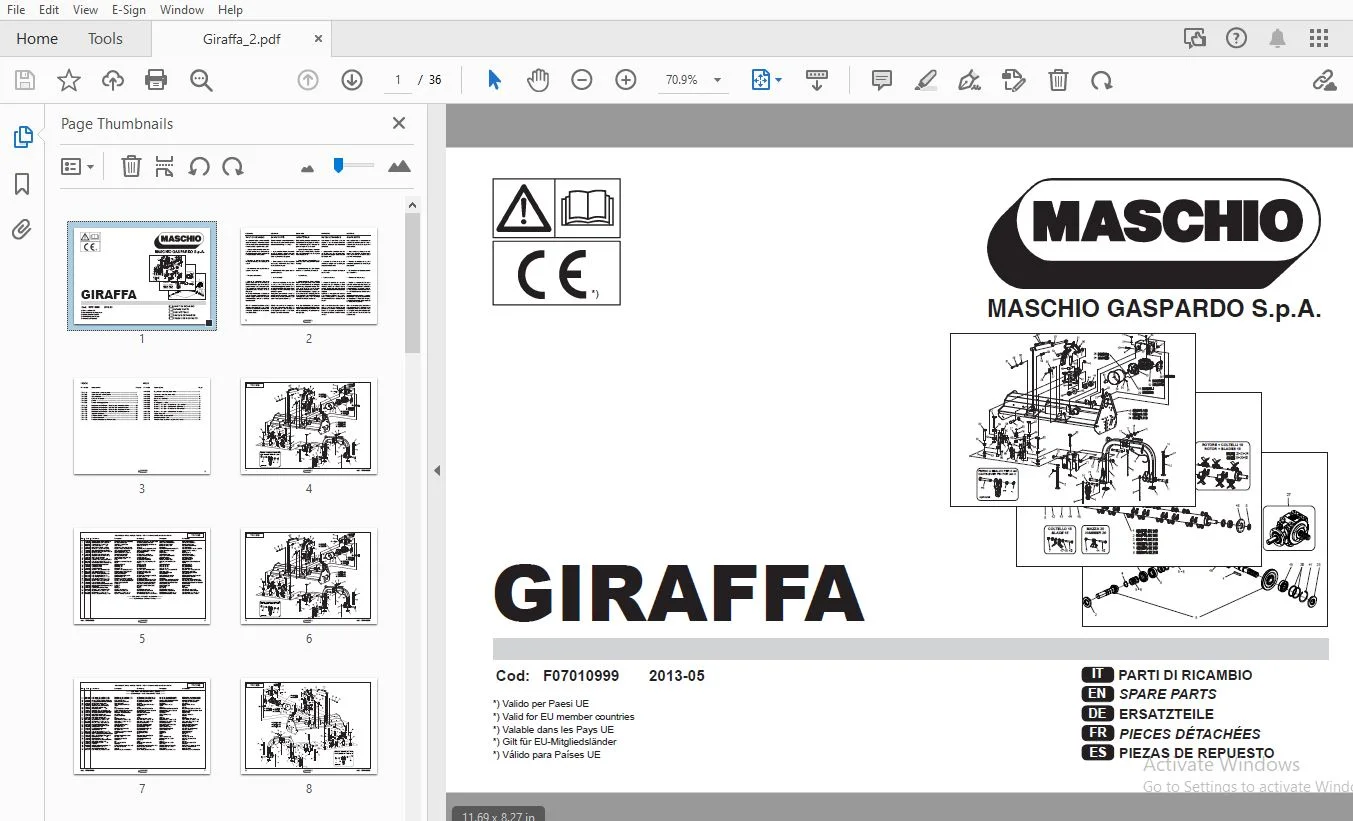Open the Window menu
Screen dimensions: 1353x821
pyautogui.click(x=182, y=9)
